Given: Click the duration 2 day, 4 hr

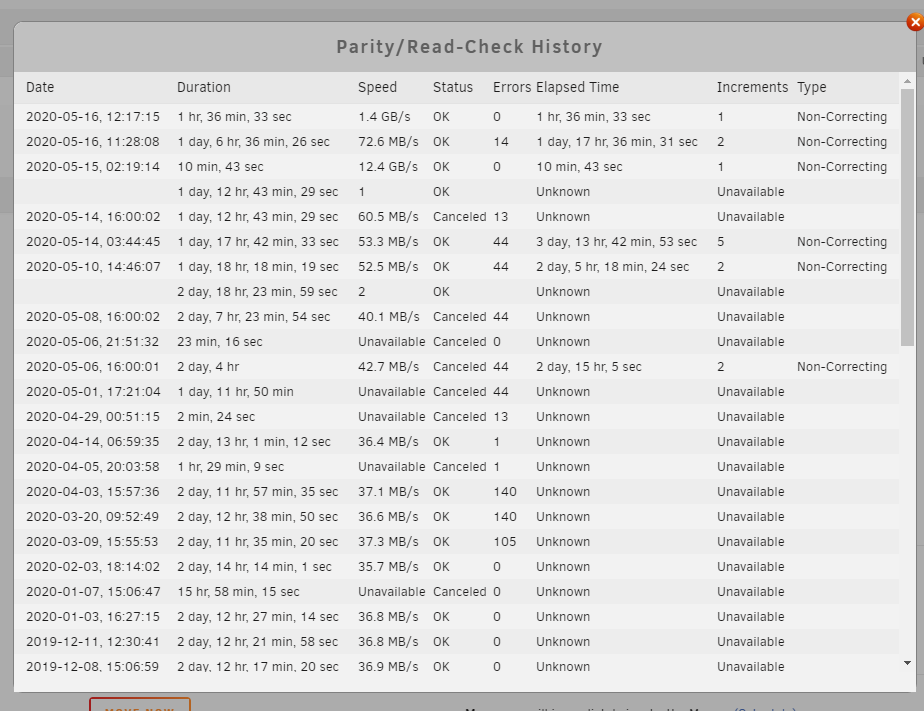Looking at the screenshot, I should 208,366.
